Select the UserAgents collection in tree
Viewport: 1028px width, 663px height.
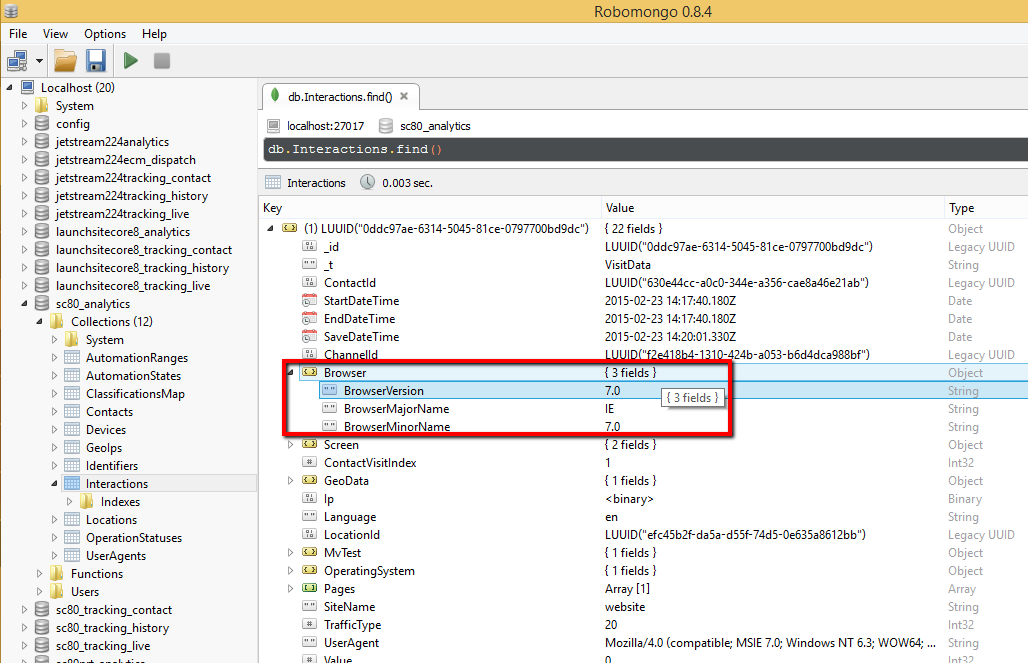tap(115, 556)
